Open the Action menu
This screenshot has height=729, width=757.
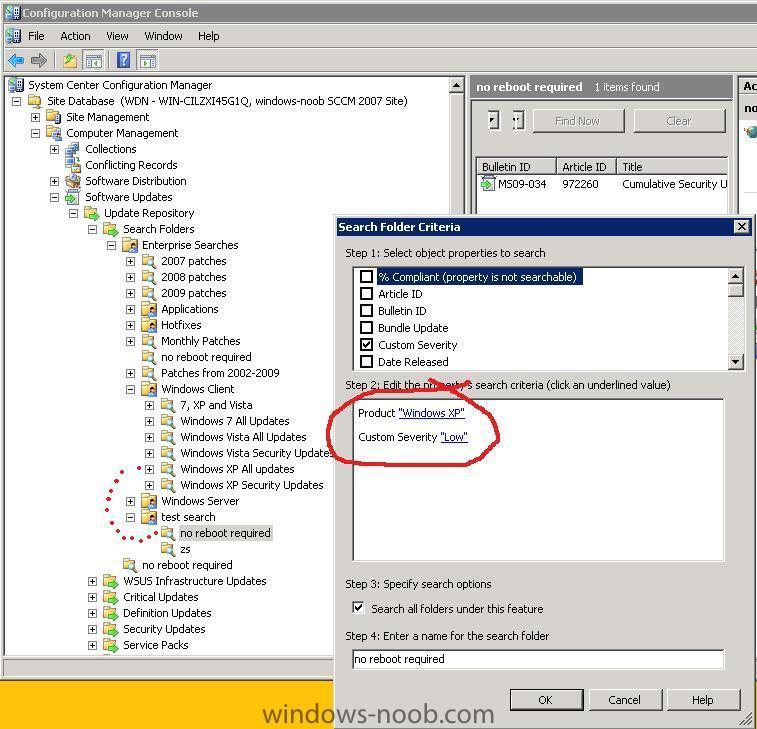pos(75,36)
